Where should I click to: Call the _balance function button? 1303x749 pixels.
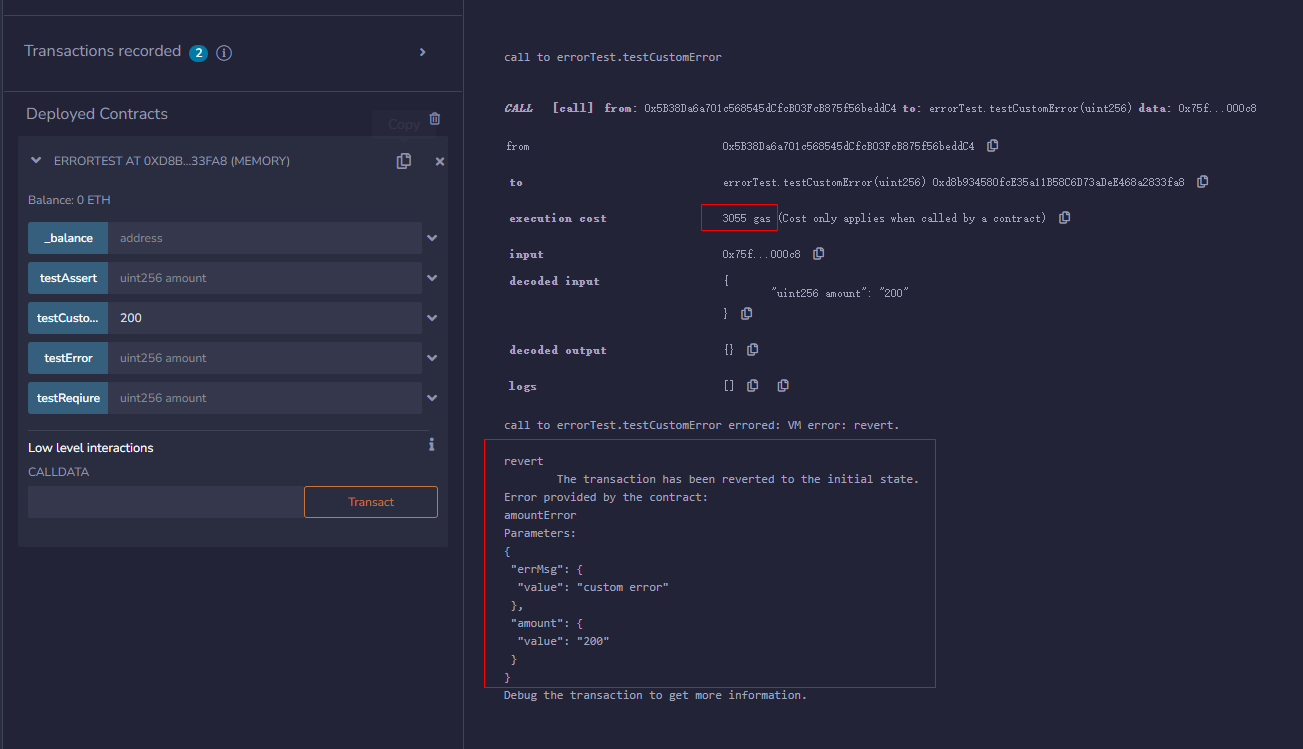(68, 238)
